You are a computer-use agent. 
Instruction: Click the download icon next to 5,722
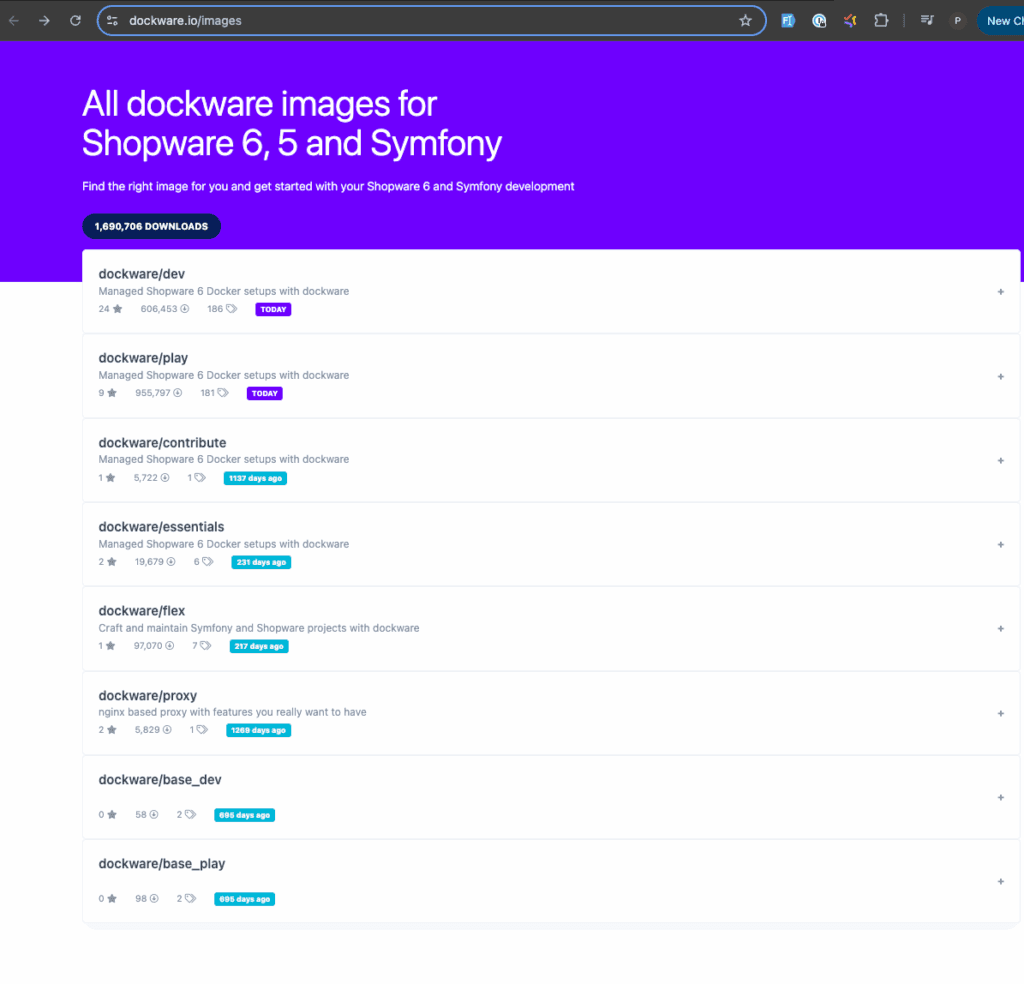tap(165, 478)
